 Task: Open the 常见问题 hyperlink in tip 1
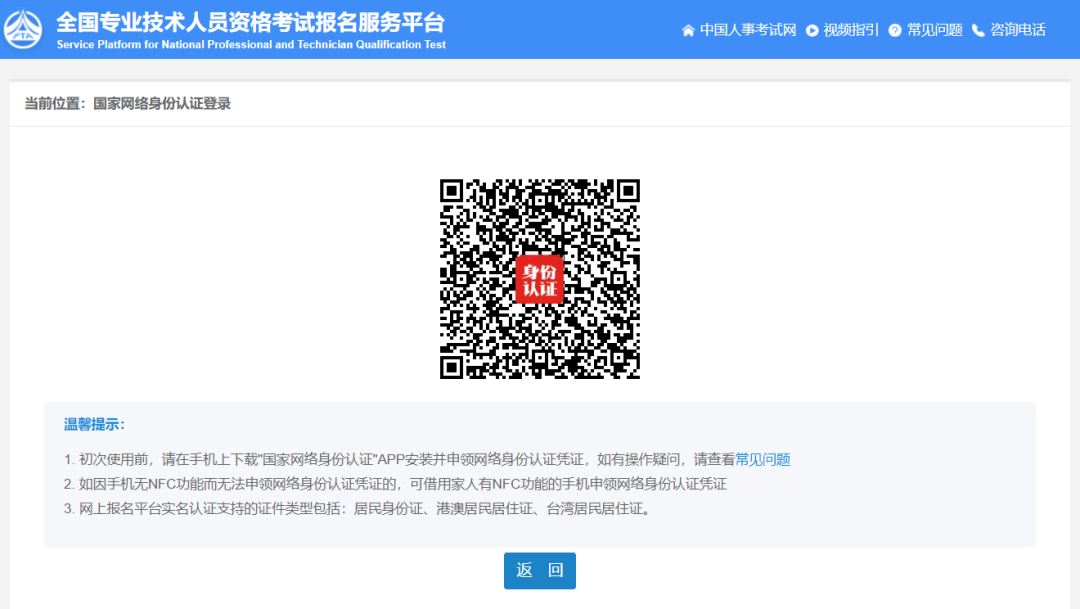click(x=763, y=459)
